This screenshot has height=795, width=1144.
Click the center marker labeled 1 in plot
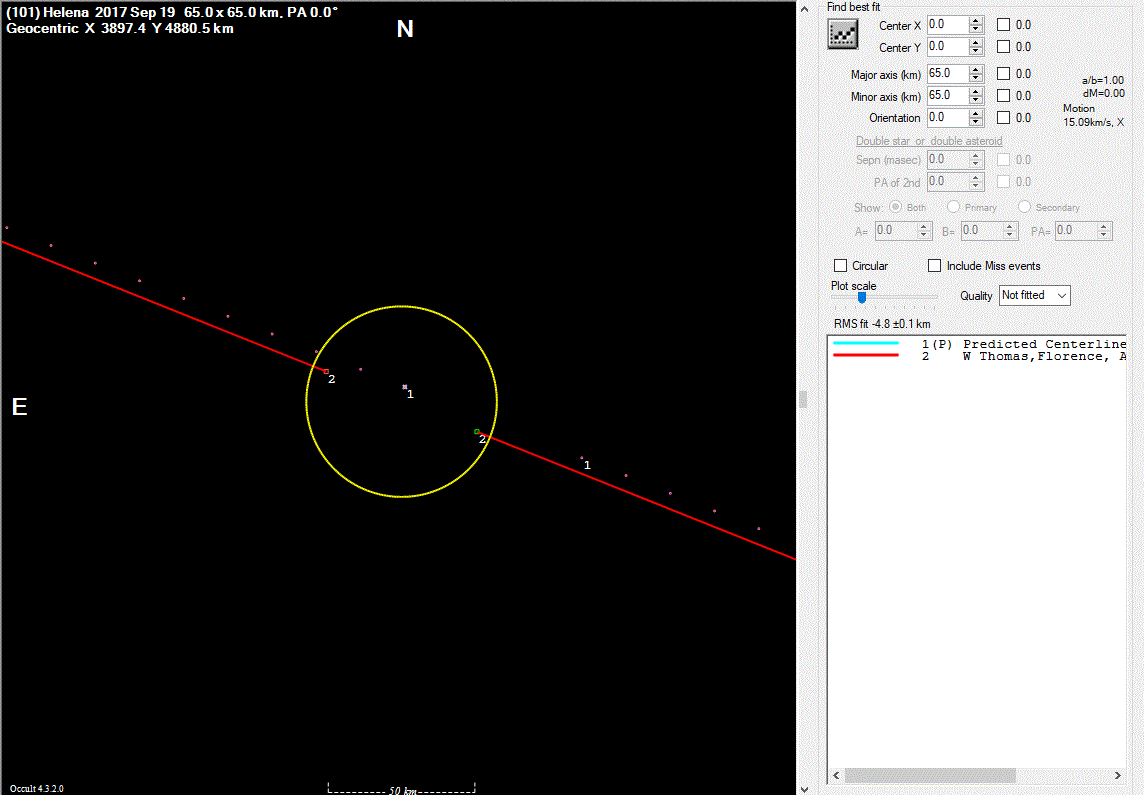pyautogui.click(x=405, y=387)
